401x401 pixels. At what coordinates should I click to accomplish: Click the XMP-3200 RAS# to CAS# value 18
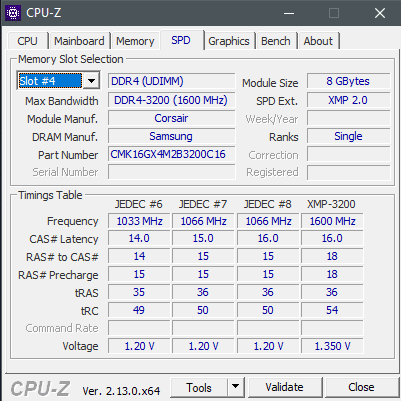coord(332,256)
